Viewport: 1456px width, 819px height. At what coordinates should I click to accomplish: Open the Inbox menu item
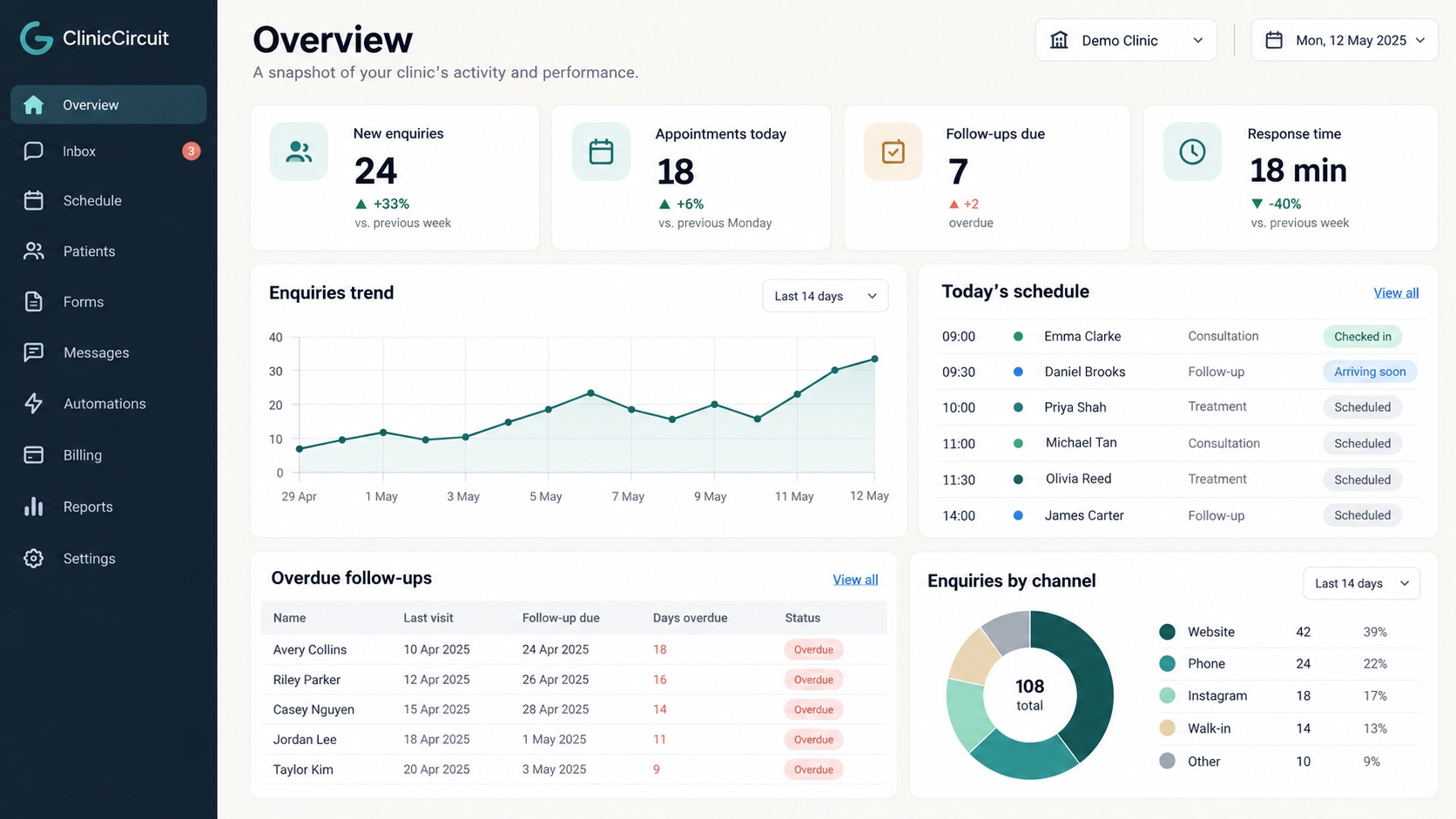click(x=109, y=151)
